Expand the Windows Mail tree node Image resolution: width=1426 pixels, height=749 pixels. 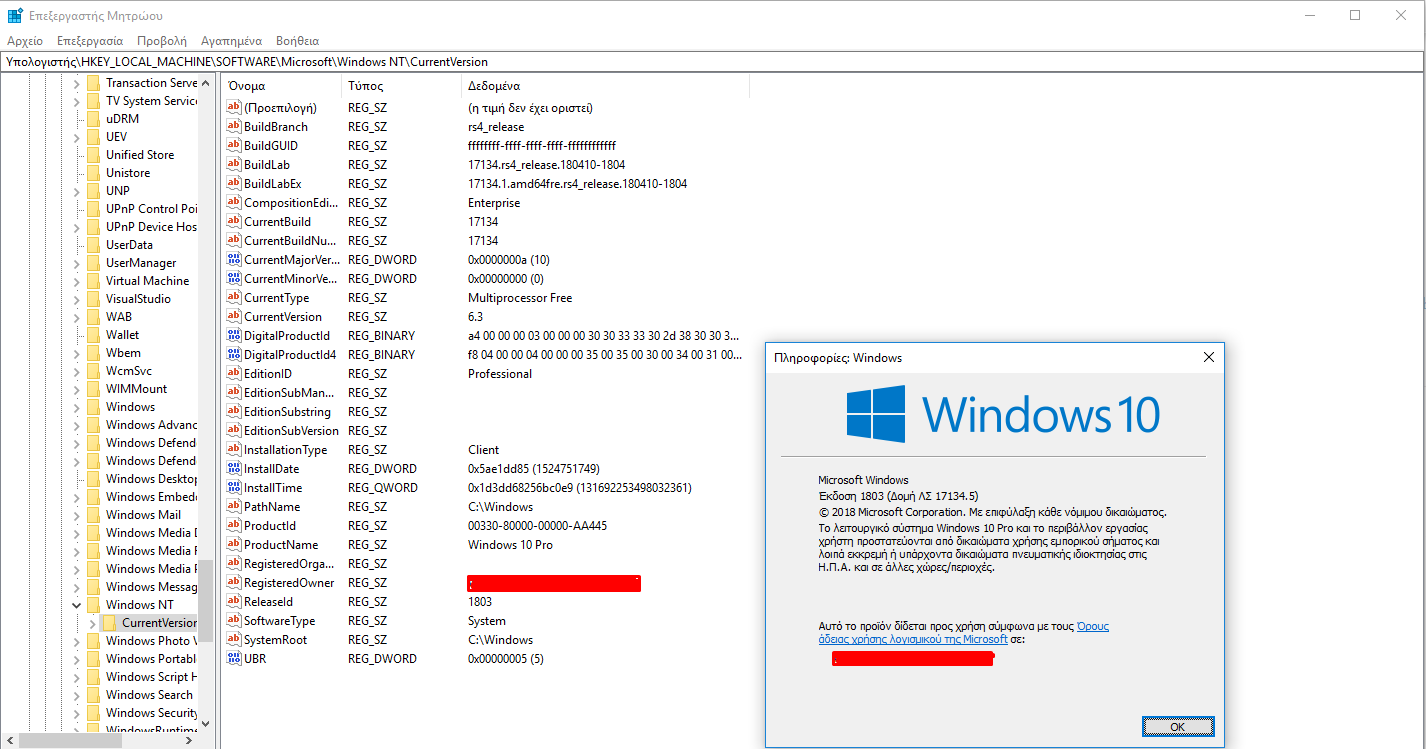pos(76,515)
